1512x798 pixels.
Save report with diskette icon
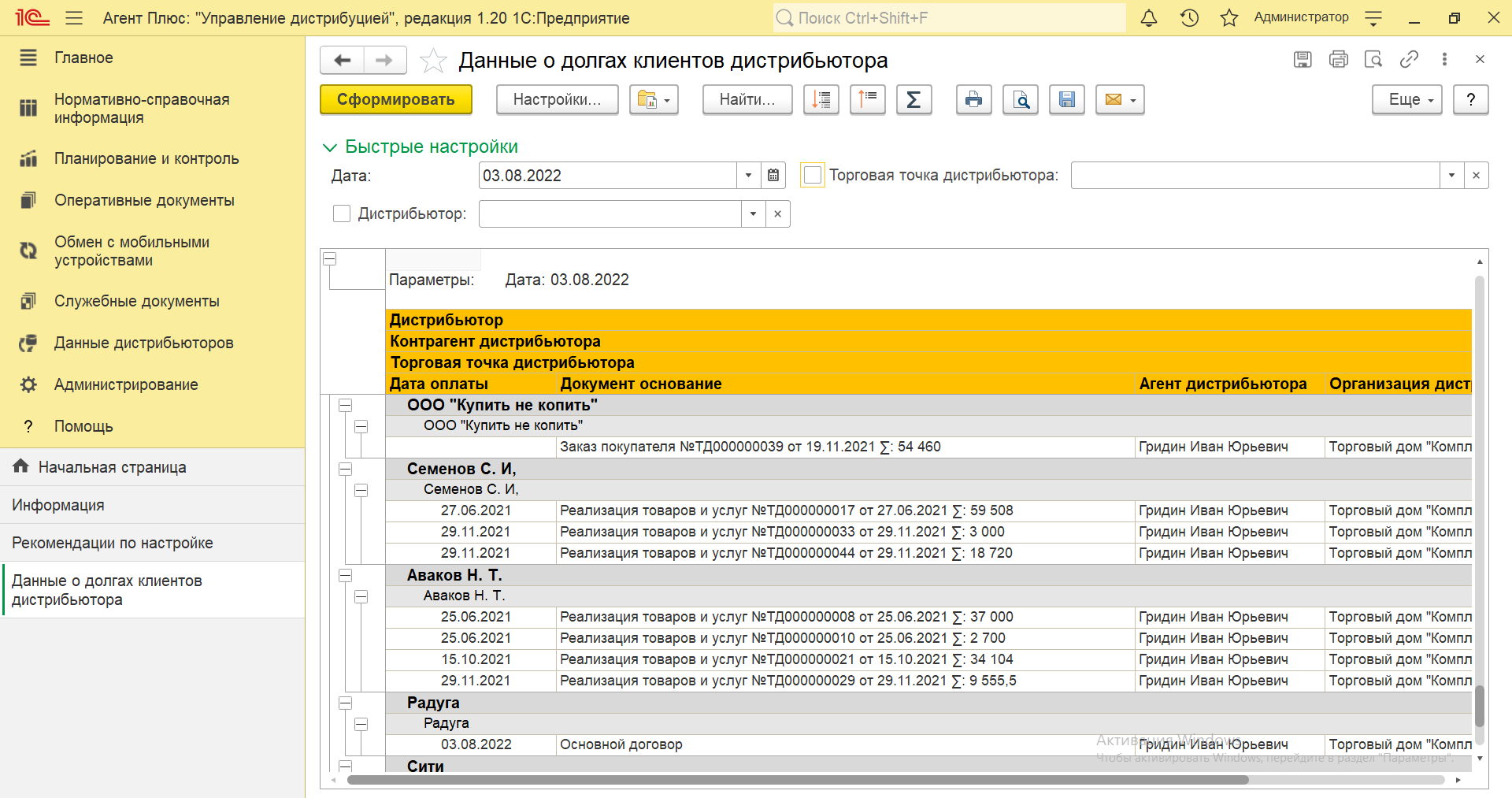1067,99
